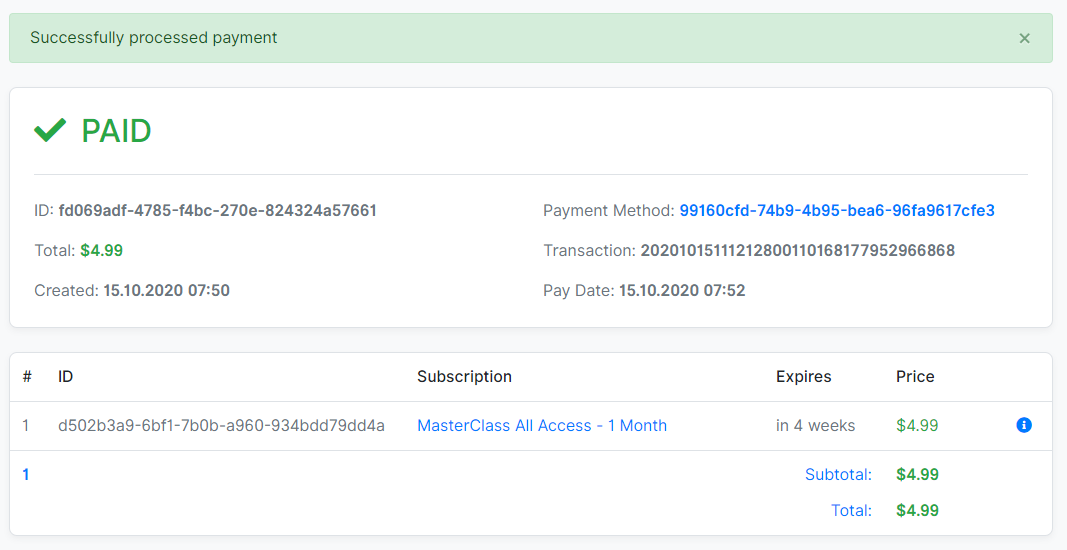Click the Subtotal label in the table footer
The image size is (1067, 550).
(838, 475)
